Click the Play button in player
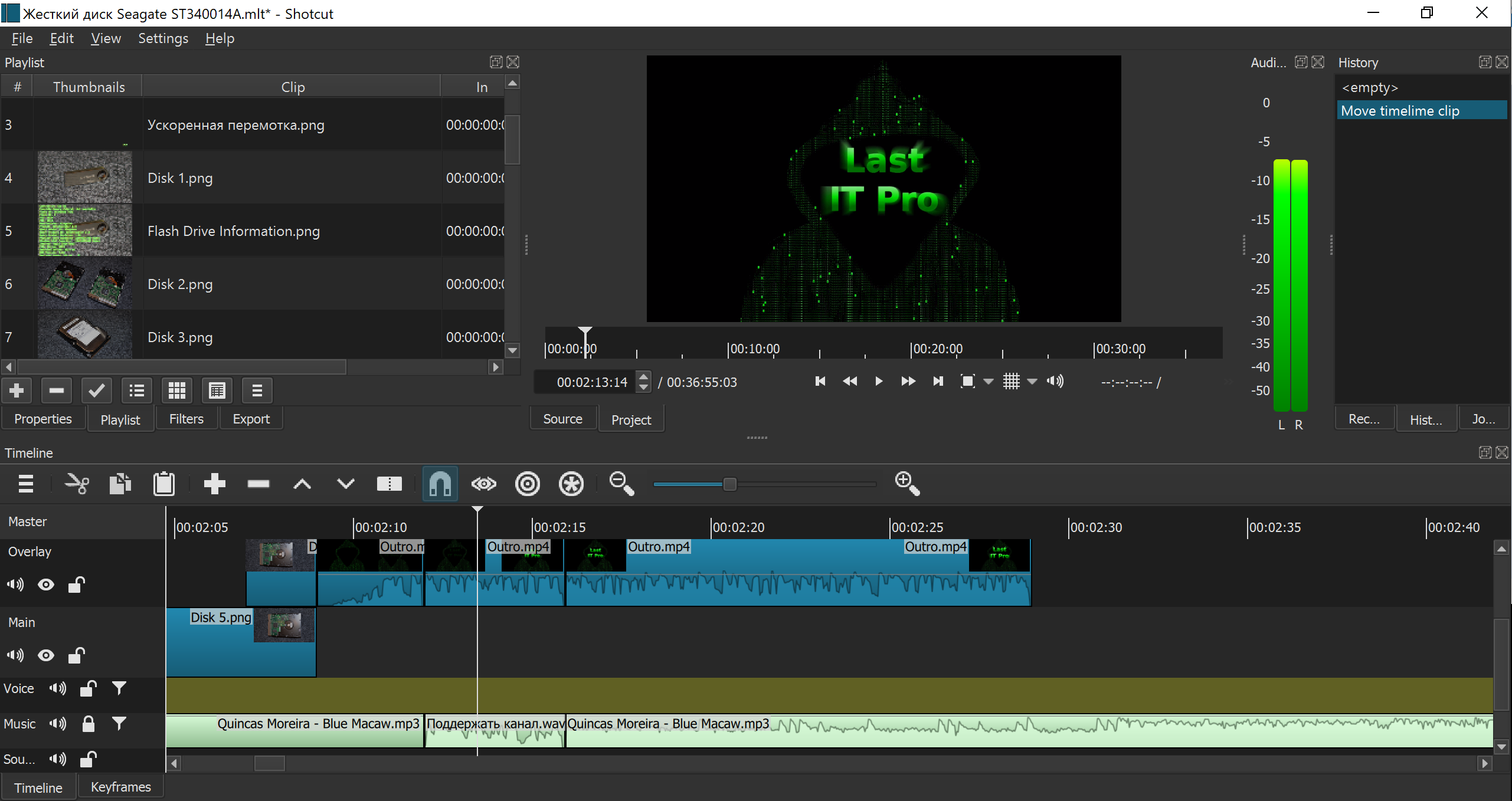This screenshot has width=1512, height=801. click(x=879, y=381)
